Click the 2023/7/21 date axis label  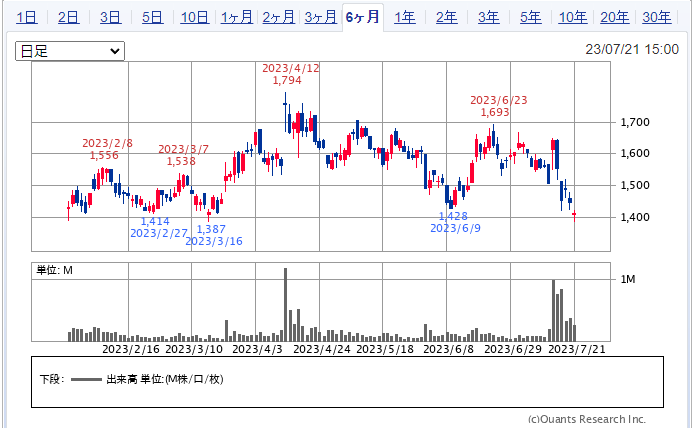click(577, 349)
